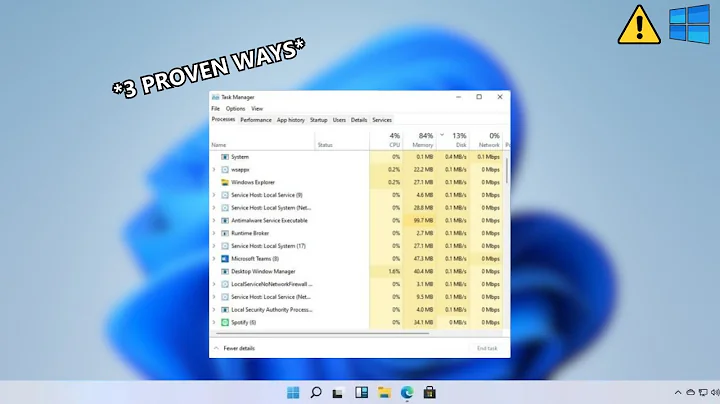Click the horizontal scrollbar below process list
Viewport: 720px width, 404px height.
(322, 333)
